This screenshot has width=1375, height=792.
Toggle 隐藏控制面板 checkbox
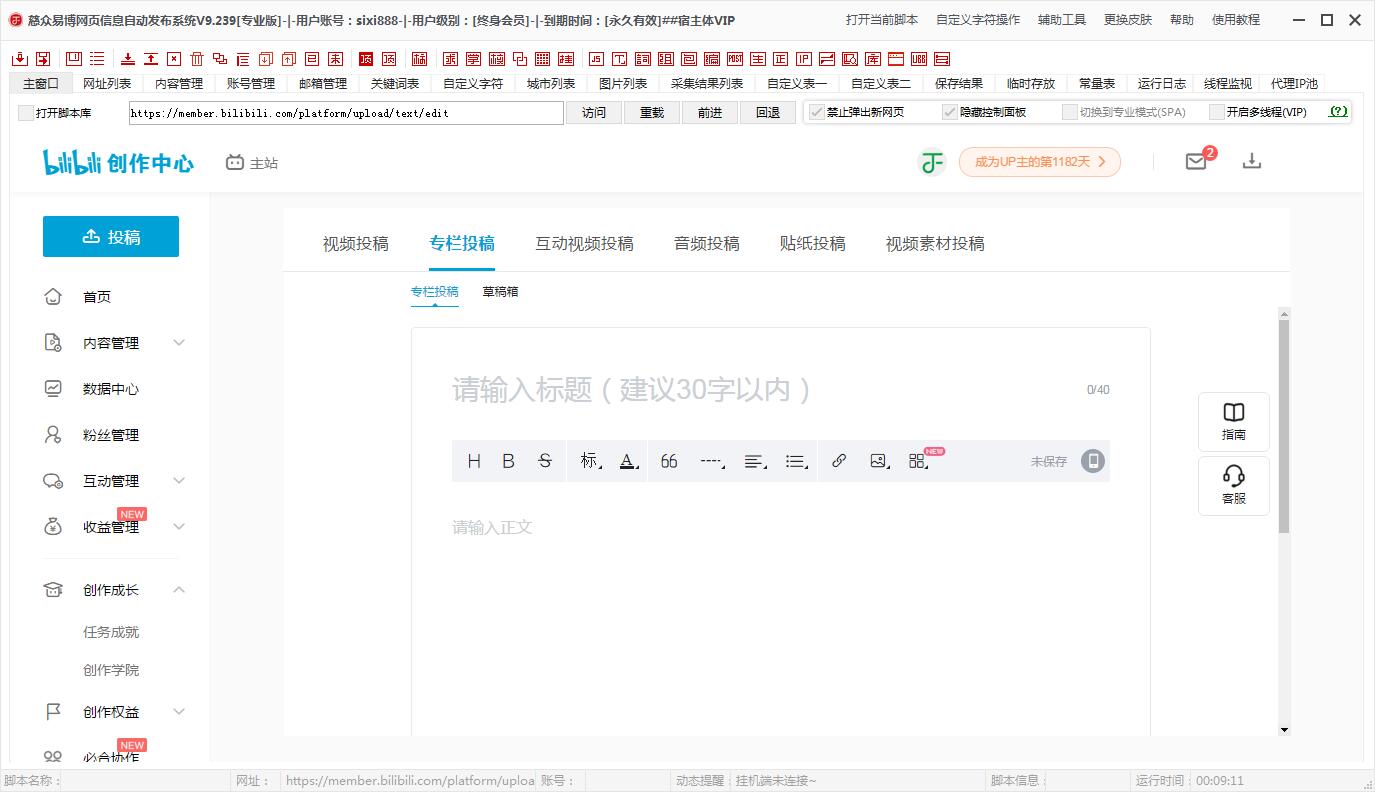[x=950, y=112]
